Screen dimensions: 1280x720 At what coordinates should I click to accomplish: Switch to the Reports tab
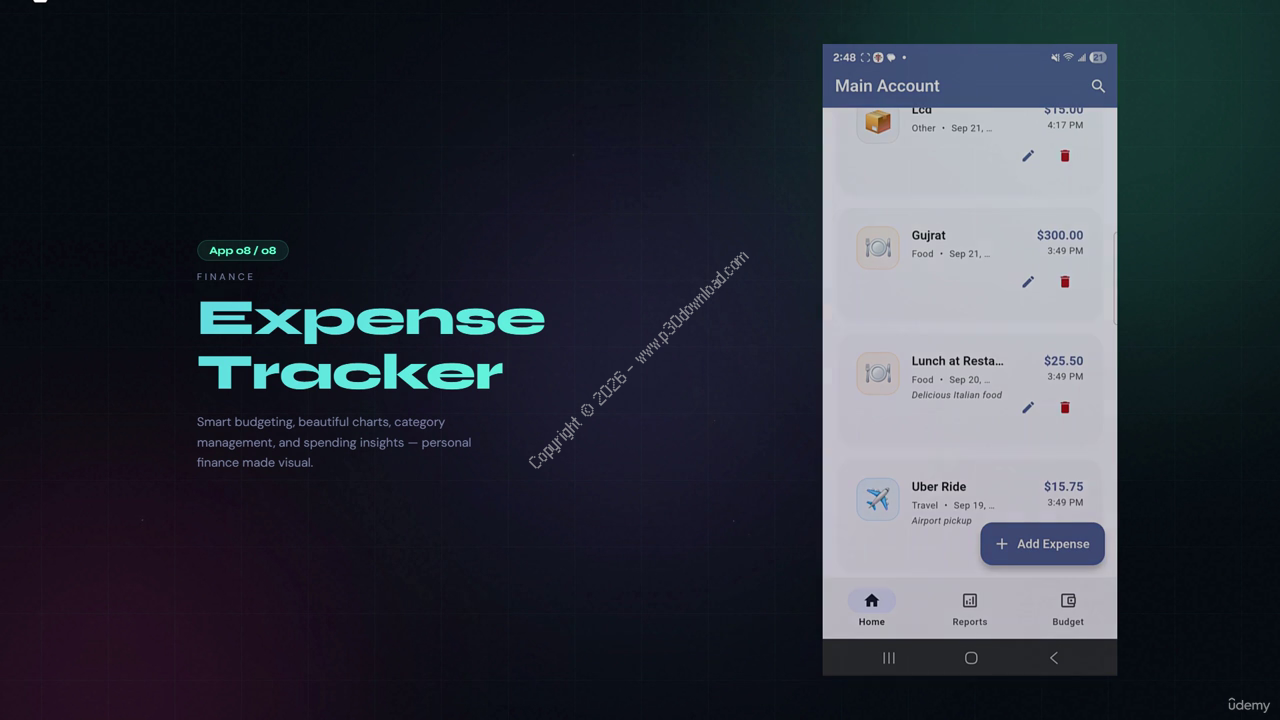[970, 608]
